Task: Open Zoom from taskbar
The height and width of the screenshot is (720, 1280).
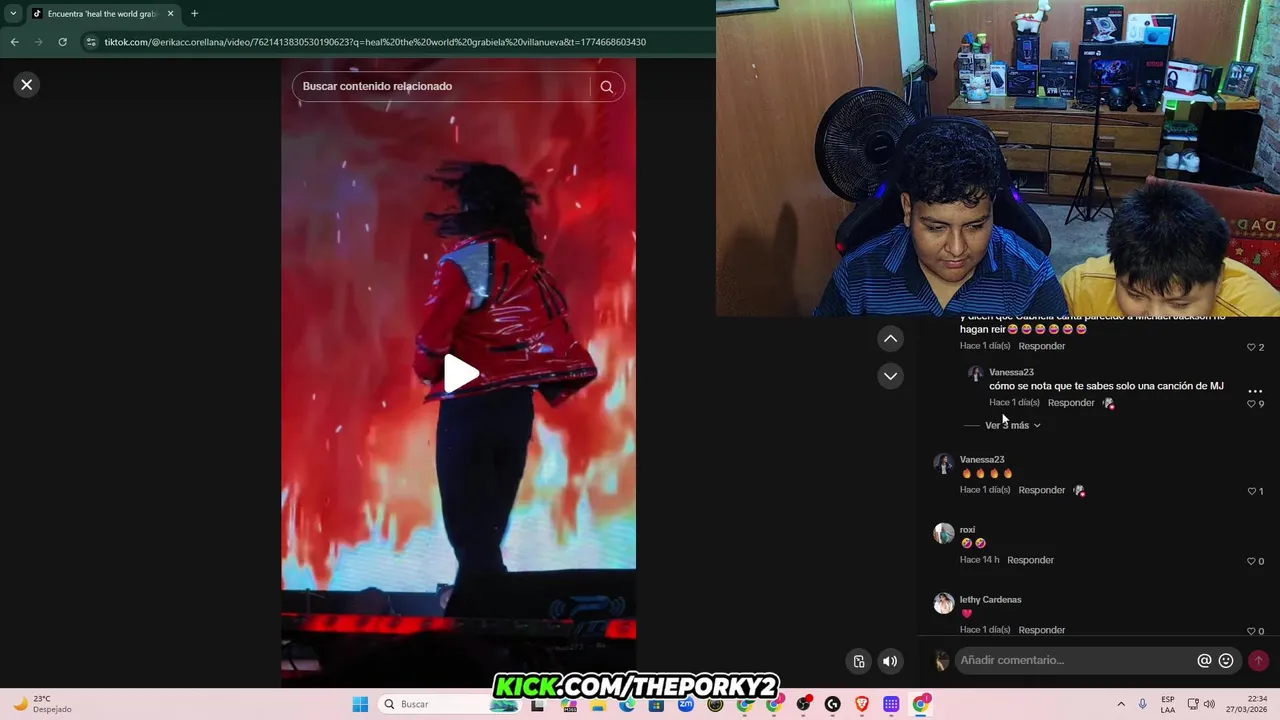Action: pos(685,704)
